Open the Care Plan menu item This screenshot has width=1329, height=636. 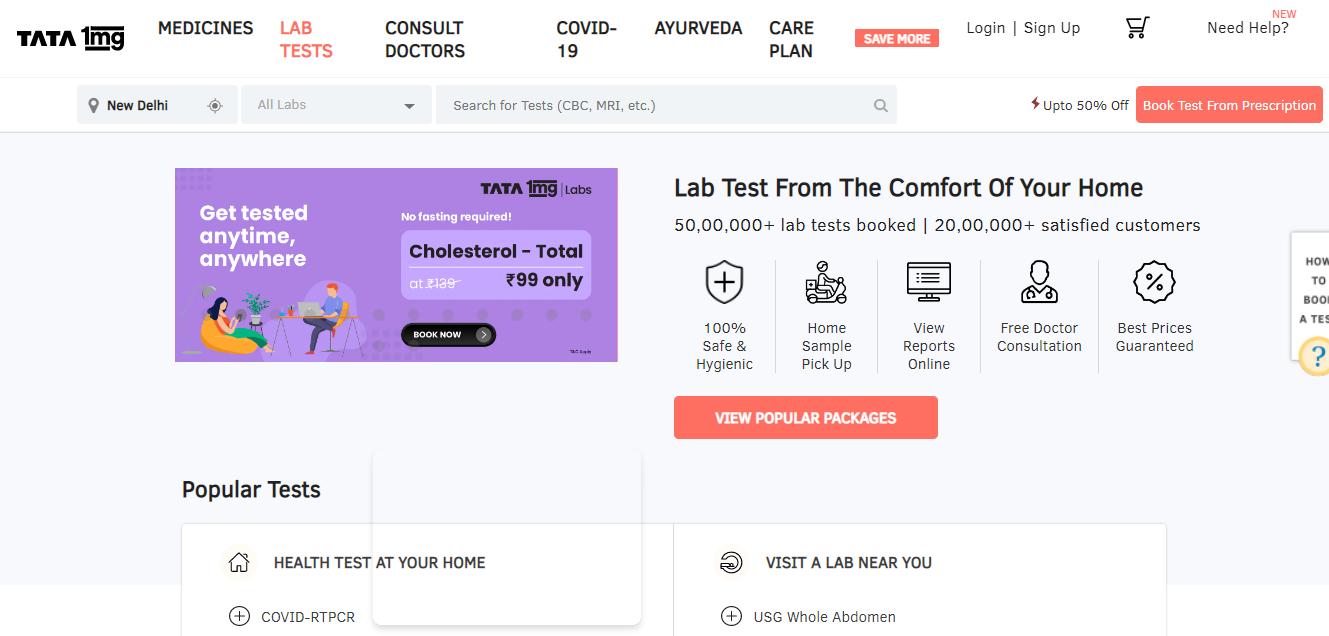pos(791,39)
